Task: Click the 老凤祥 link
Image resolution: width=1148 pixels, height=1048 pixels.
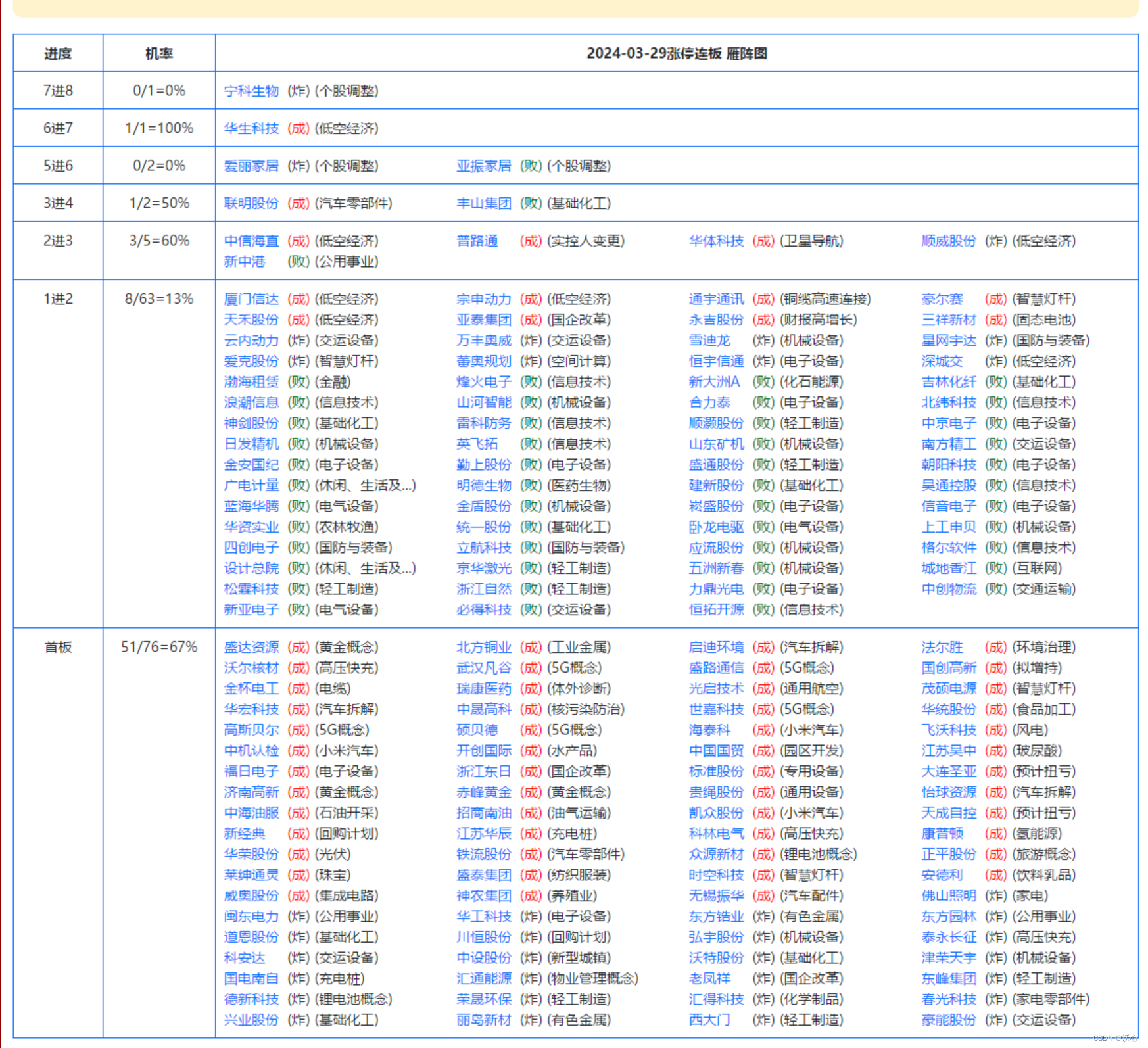Action: click(709, 978)
